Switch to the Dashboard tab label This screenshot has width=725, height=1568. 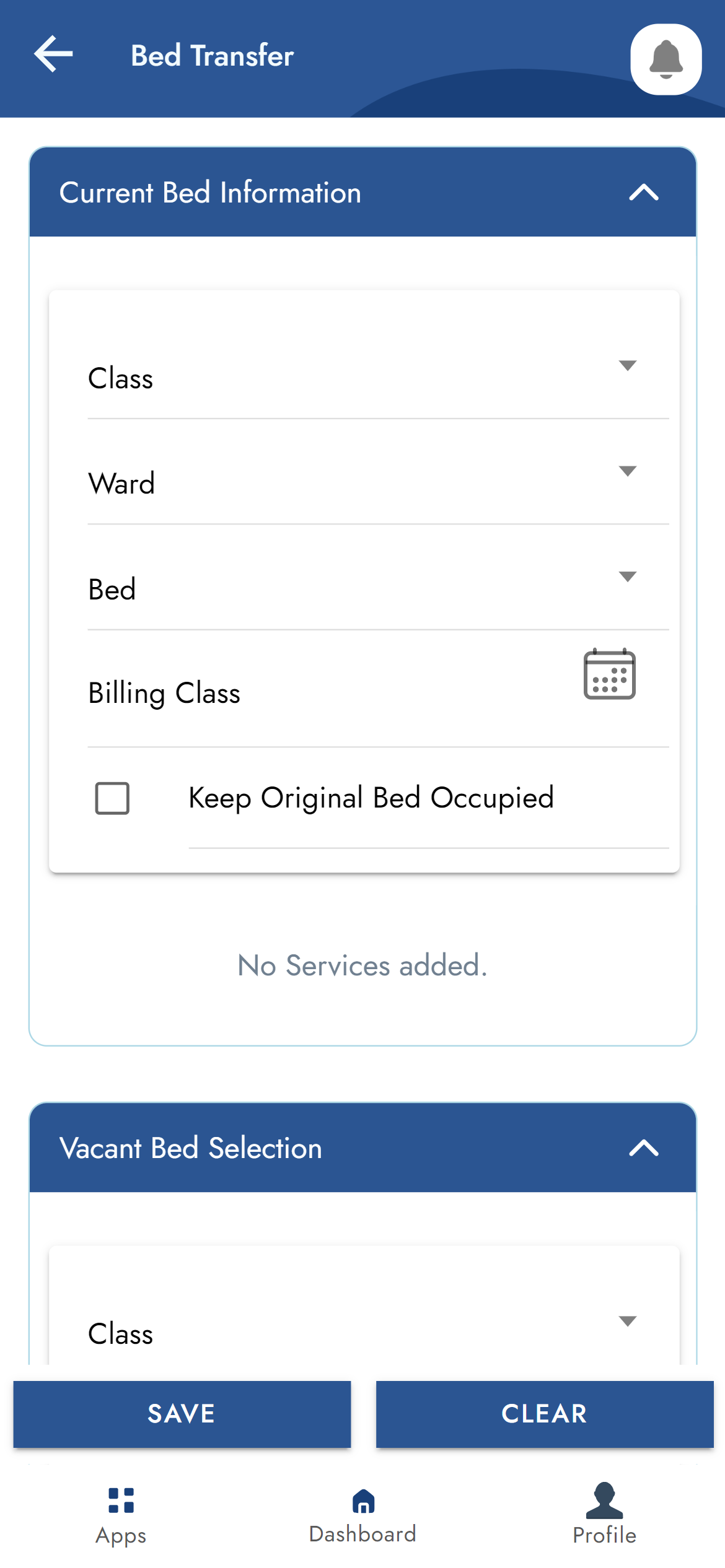coord(362,1535)
